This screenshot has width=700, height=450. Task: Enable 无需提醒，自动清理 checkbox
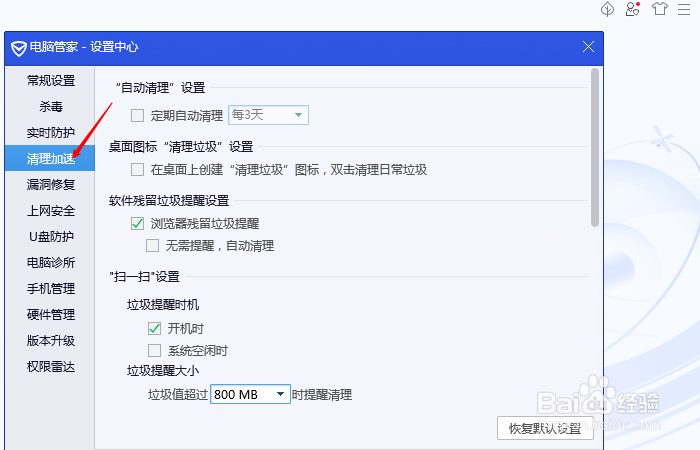[x=153, y=246]
